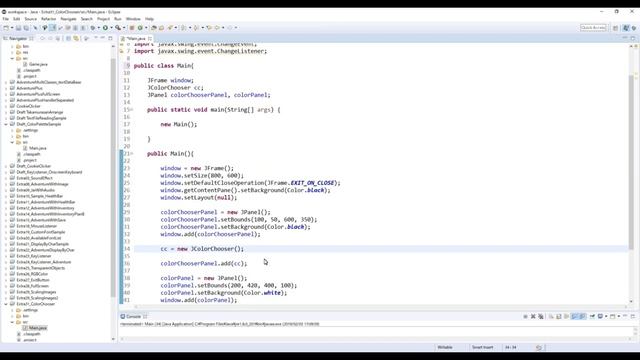
Task: Click the New file toolbar icon
Action: pyautogui.click(x=6, y=28)
